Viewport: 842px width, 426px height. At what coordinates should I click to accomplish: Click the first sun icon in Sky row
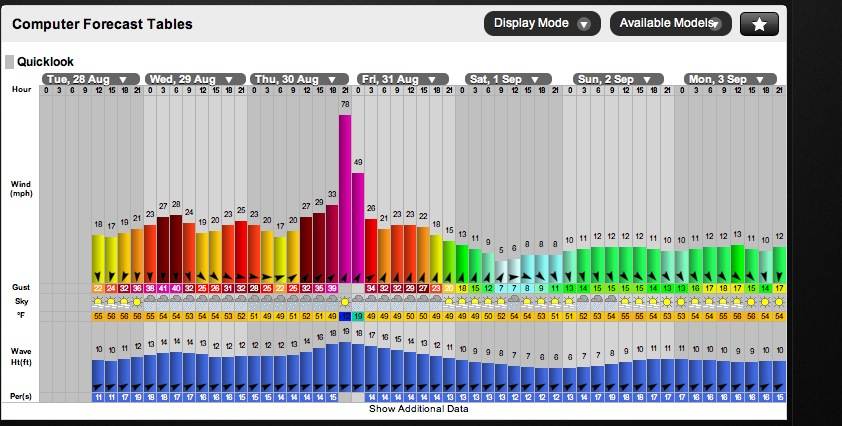click(98, 301)
